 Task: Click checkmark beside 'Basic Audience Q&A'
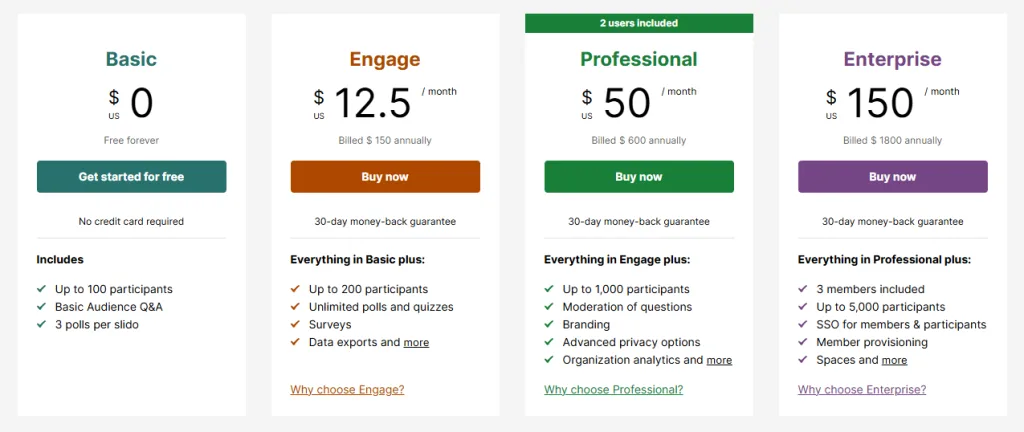point(42,307)
